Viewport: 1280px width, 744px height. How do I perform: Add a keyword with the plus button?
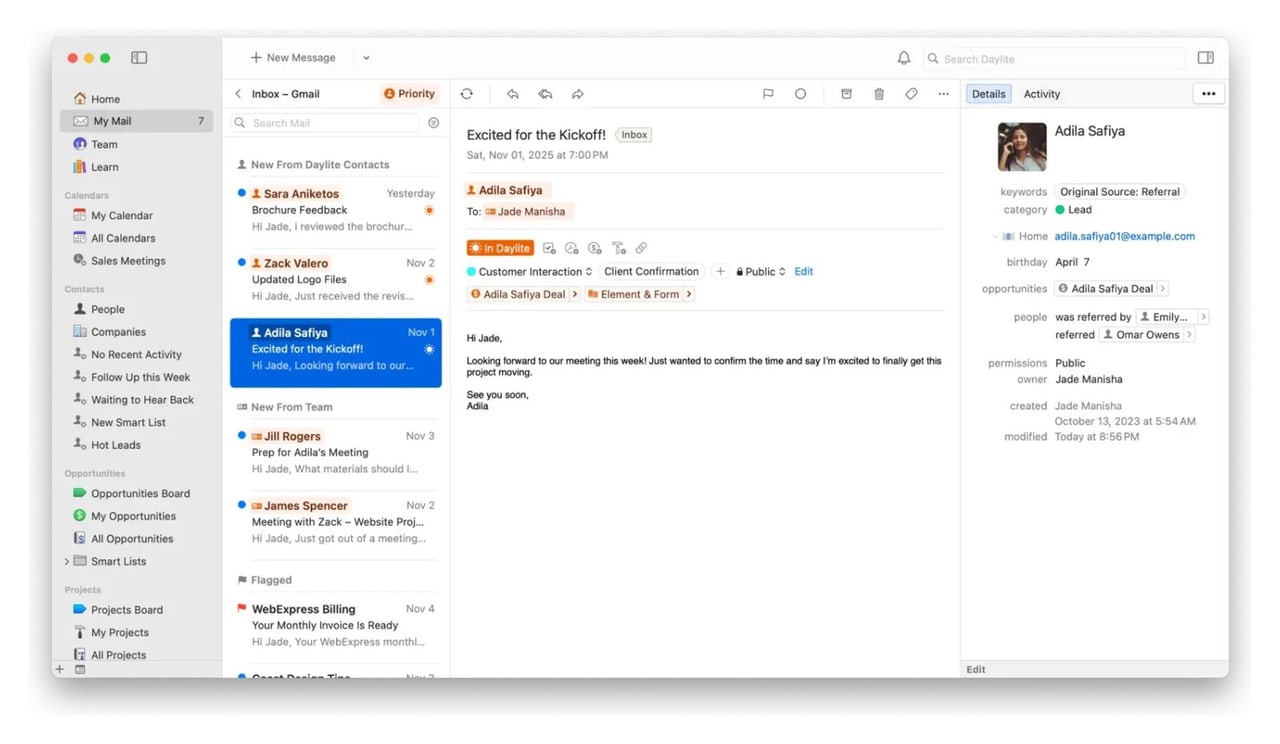[x=720, y=272]
